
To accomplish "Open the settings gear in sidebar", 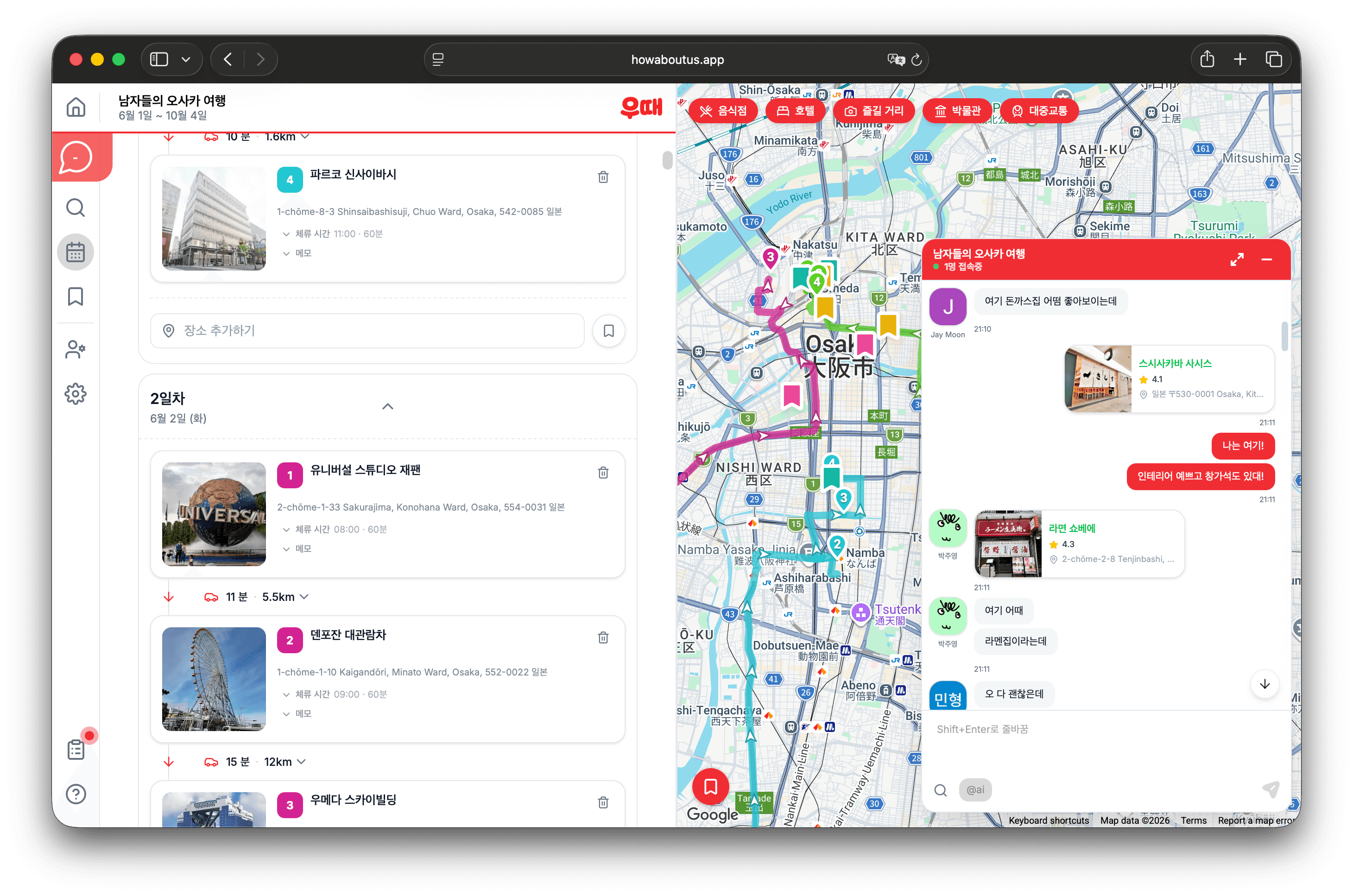I will [x=76, y=394].
